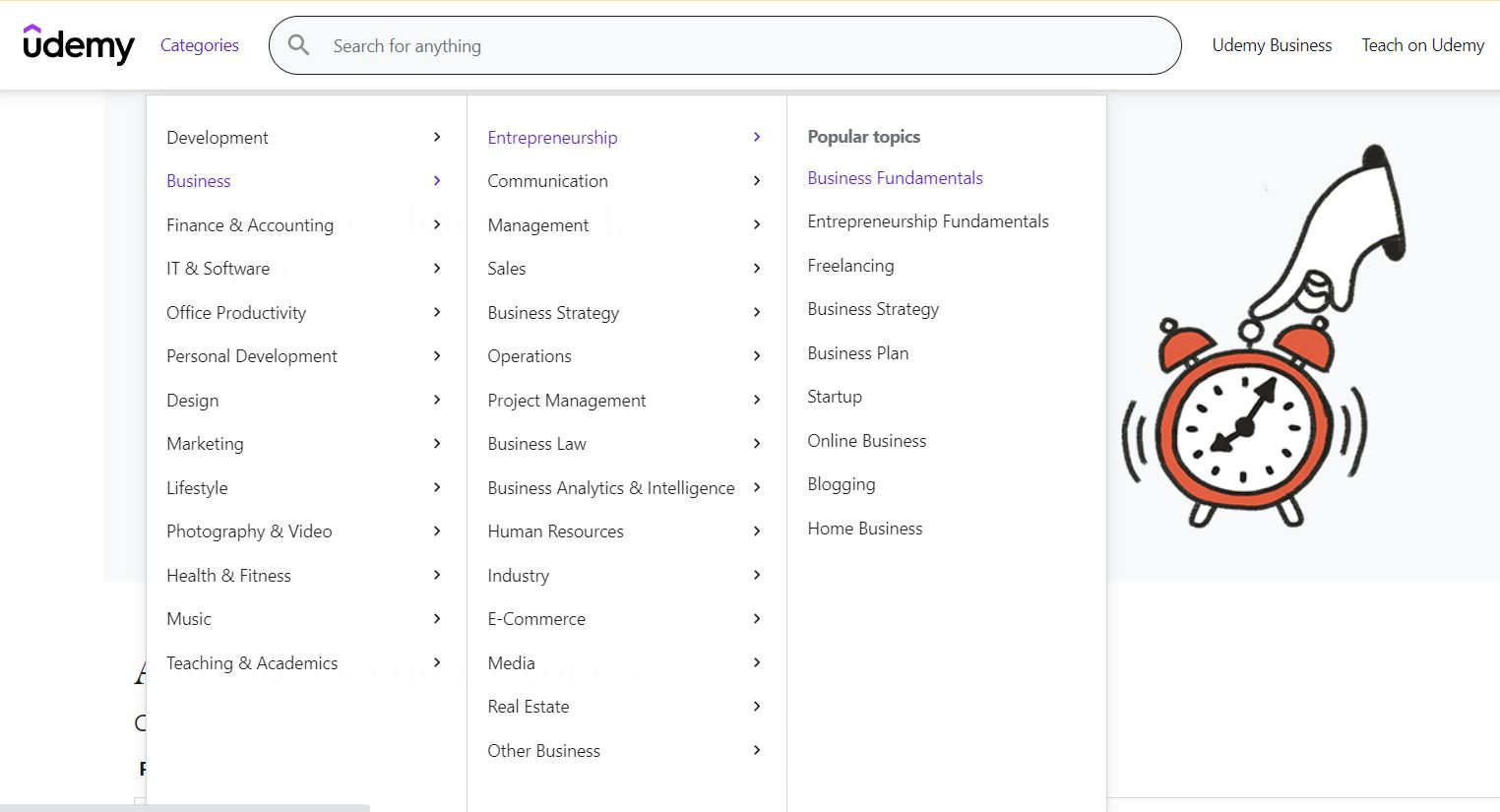
Task: Expand the Development chevron arrow
Action: (x=437, y=137)
